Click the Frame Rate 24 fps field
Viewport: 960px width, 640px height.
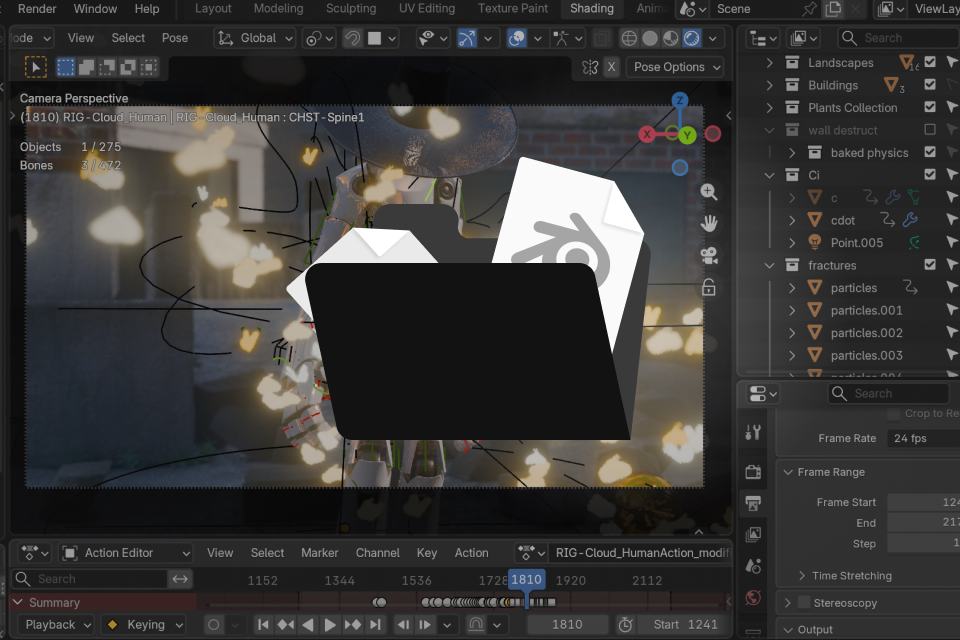tap(923, 439)
